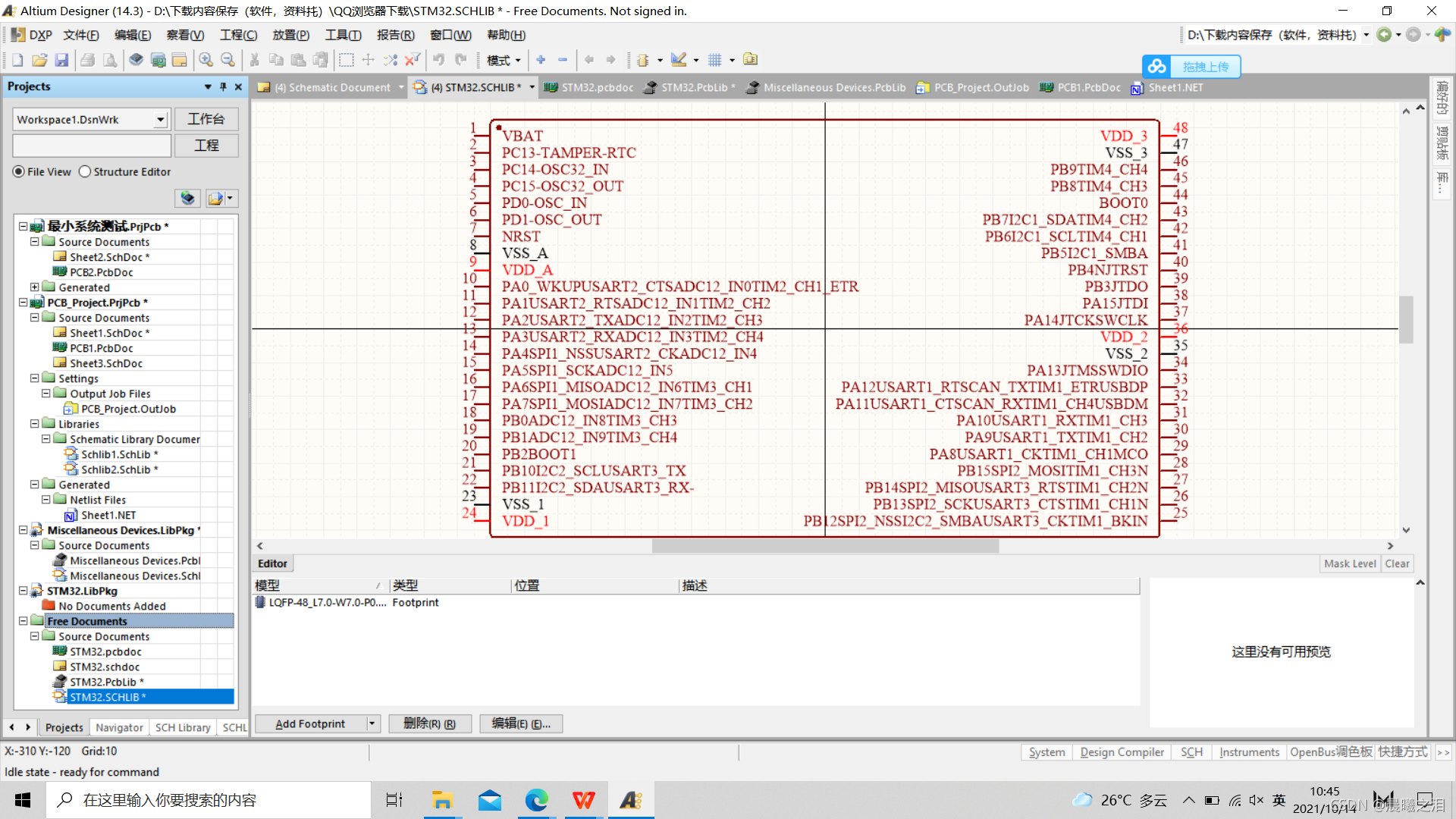Switch to the STM32.PcbLib document tab
The height and width of the screenshot is (819, 1456).
point(693,87)
